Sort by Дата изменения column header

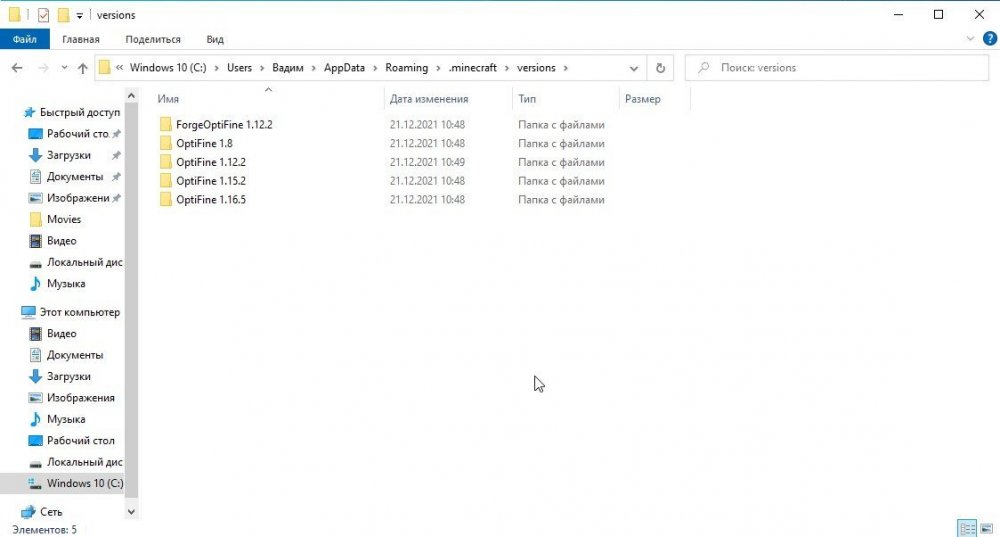coord(429,99)
